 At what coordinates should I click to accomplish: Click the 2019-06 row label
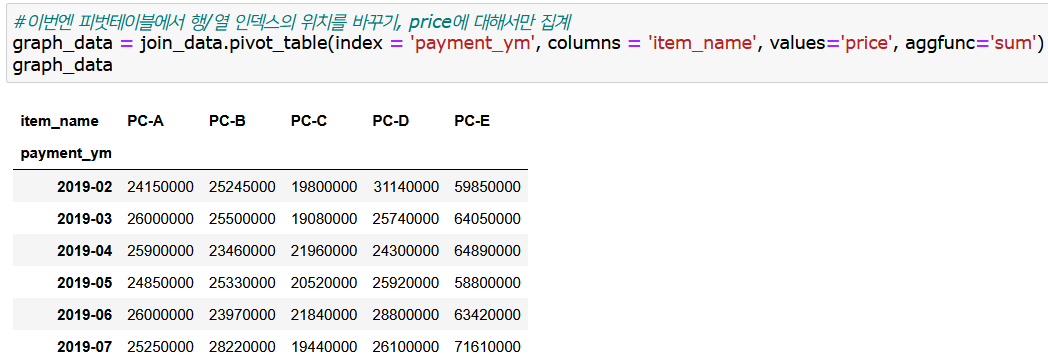click(x=85, y=315)
